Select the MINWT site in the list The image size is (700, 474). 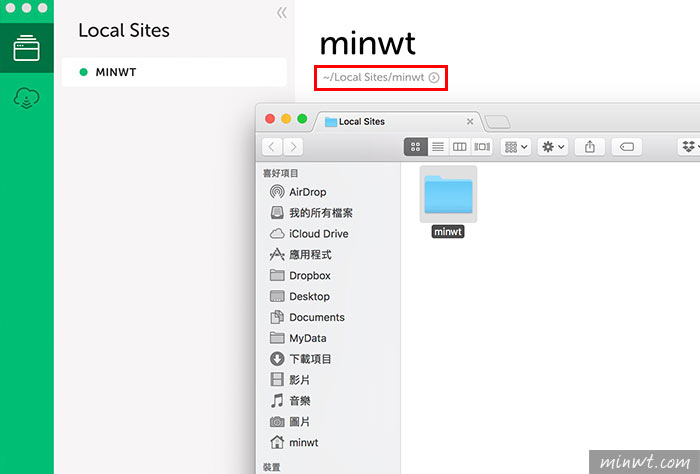pos(174,72)
